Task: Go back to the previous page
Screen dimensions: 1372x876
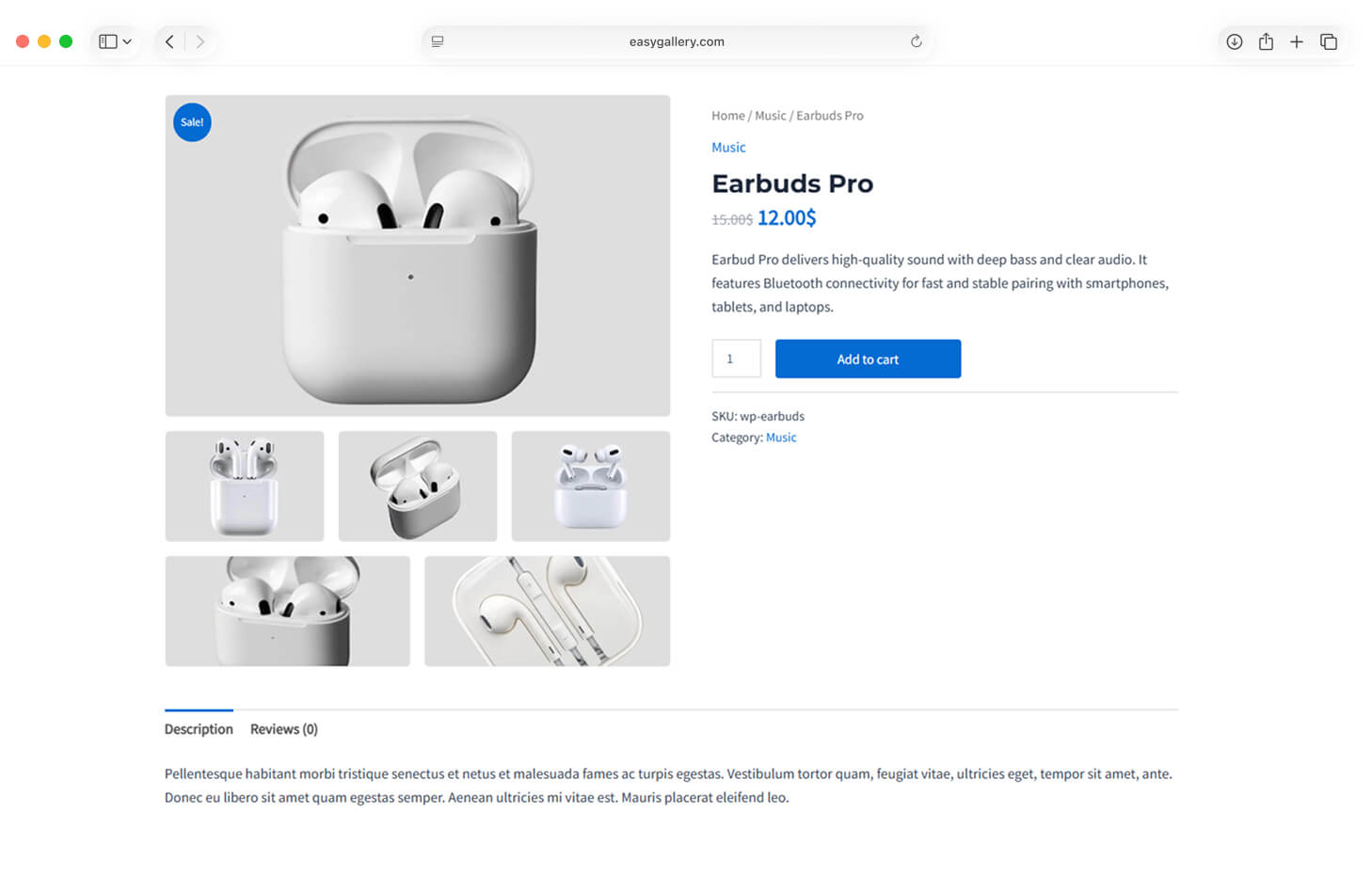Action: click(169, 41)
